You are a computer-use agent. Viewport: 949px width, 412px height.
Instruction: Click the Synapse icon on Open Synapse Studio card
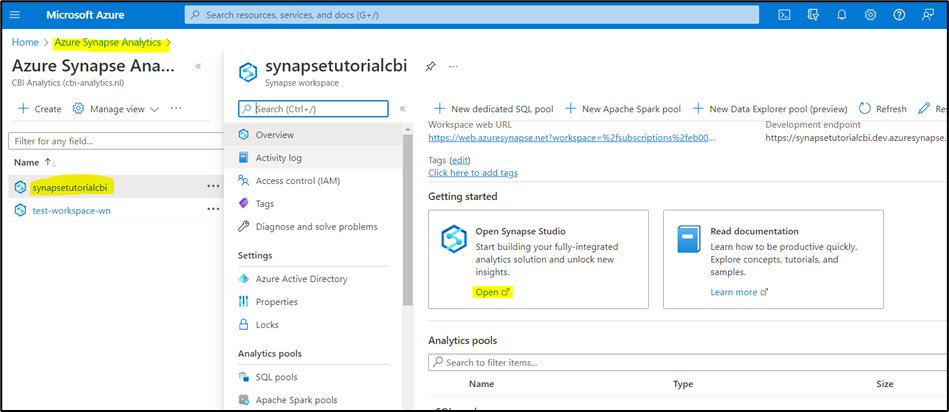(454, 238)
